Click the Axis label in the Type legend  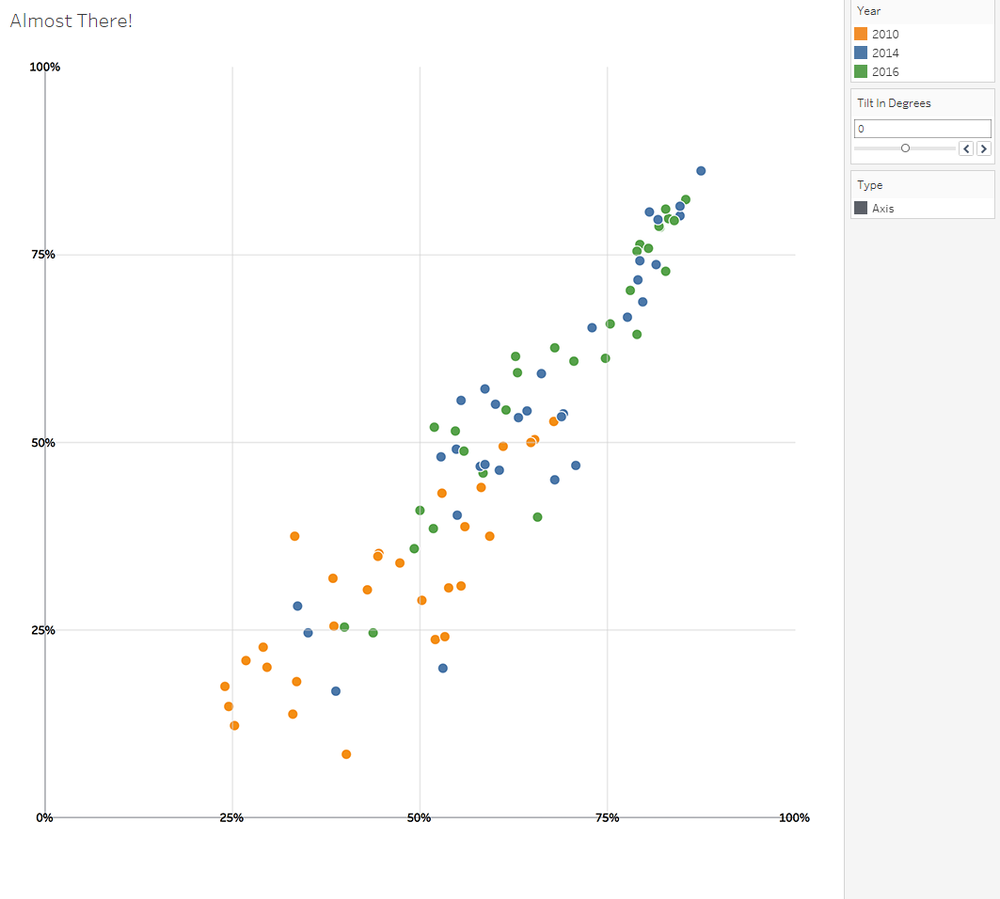pyautogui.click(x=883, y=208)
